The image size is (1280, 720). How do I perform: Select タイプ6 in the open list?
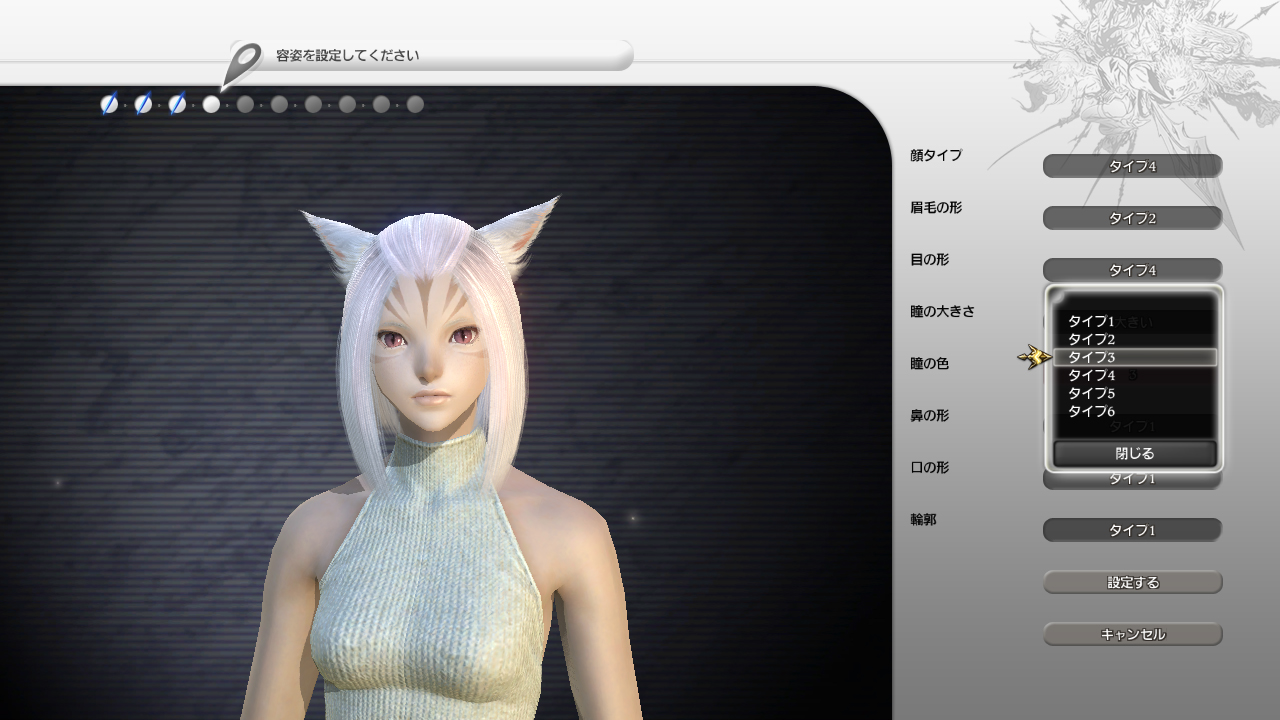pyautogui.click(x=1091, y=411)
